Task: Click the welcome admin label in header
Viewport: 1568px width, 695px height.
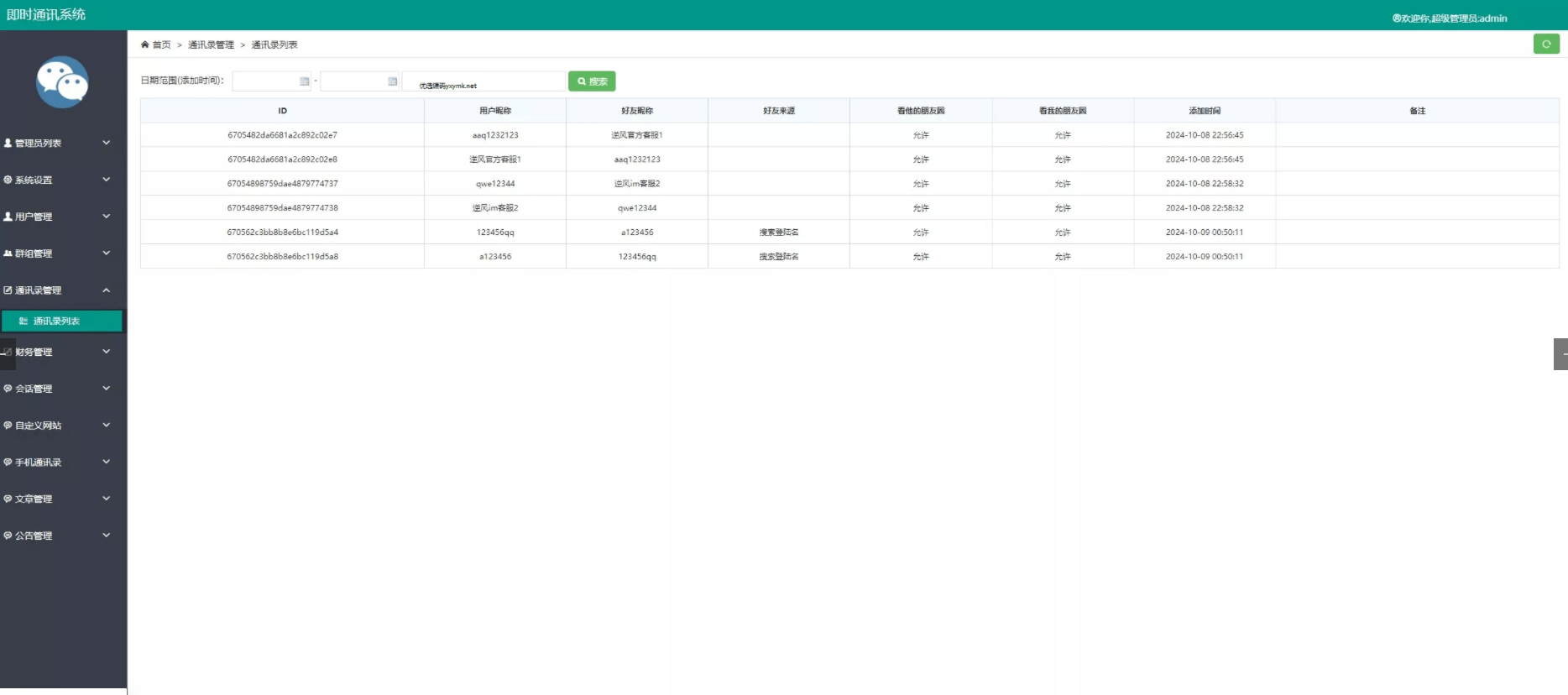Action: coord(1450,18)
